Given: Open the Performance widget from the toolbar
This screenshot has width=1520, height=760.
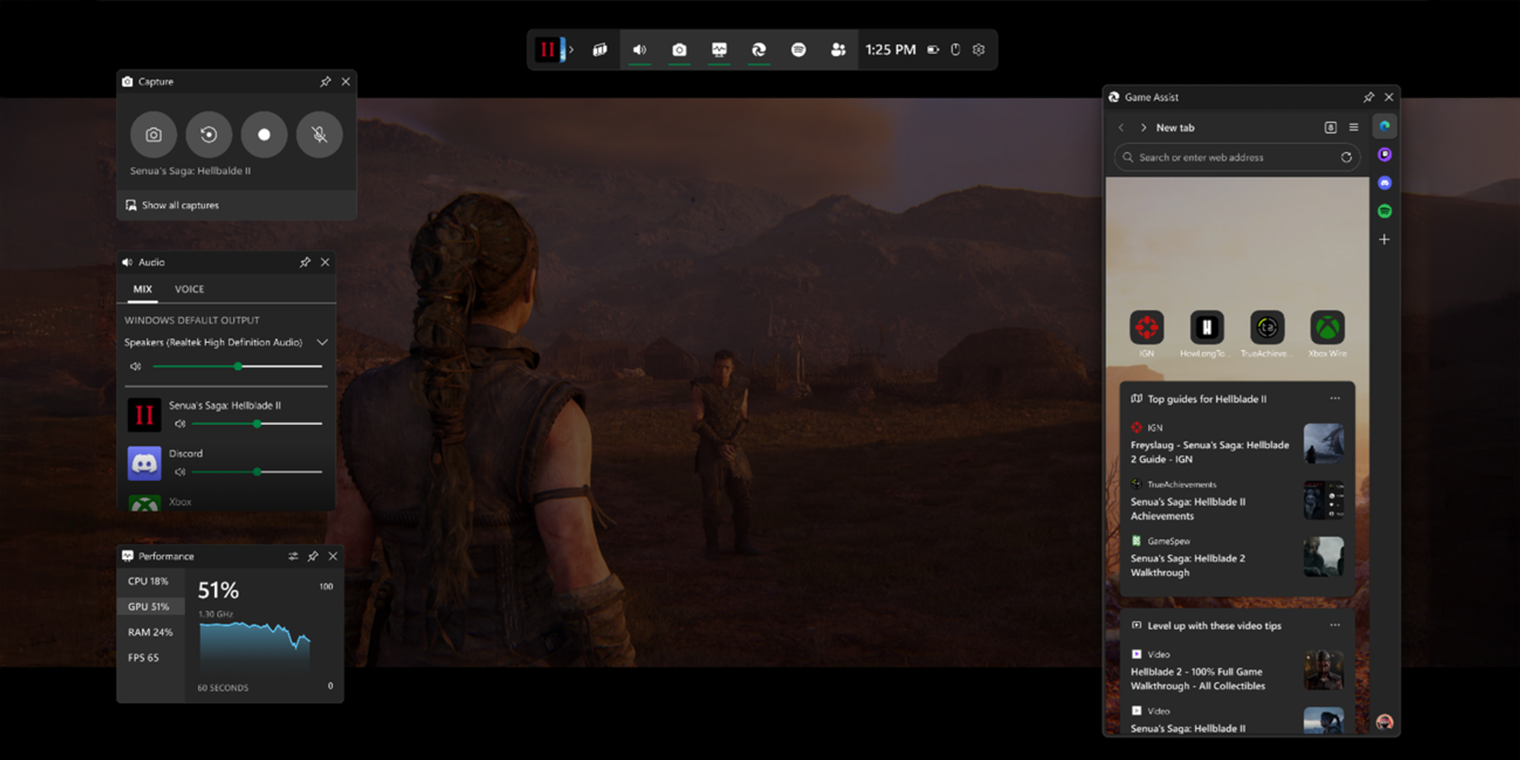Looking at the screenshot, I should point(719,49).
